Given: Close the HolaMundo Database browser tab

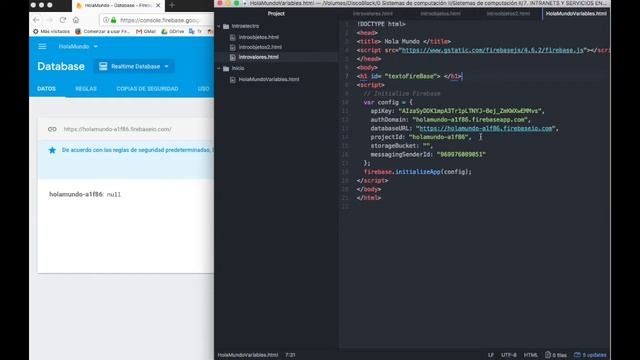Looking at the screenshot, I should (x=158, y=5).
